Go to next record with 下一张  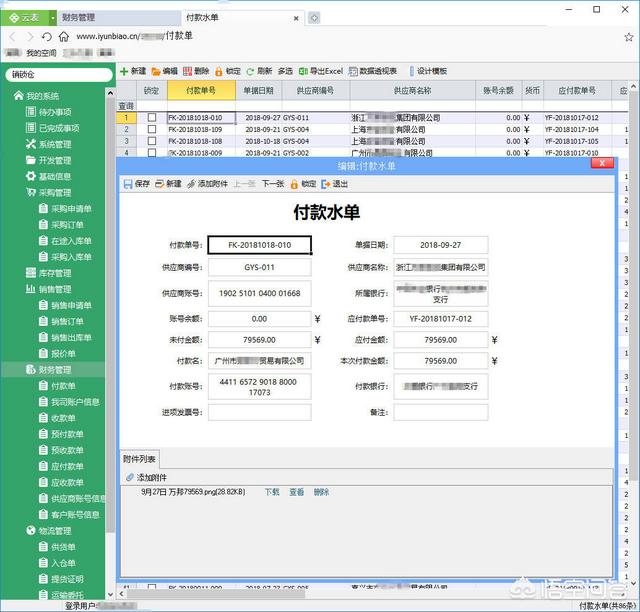[x=272, y=184]
